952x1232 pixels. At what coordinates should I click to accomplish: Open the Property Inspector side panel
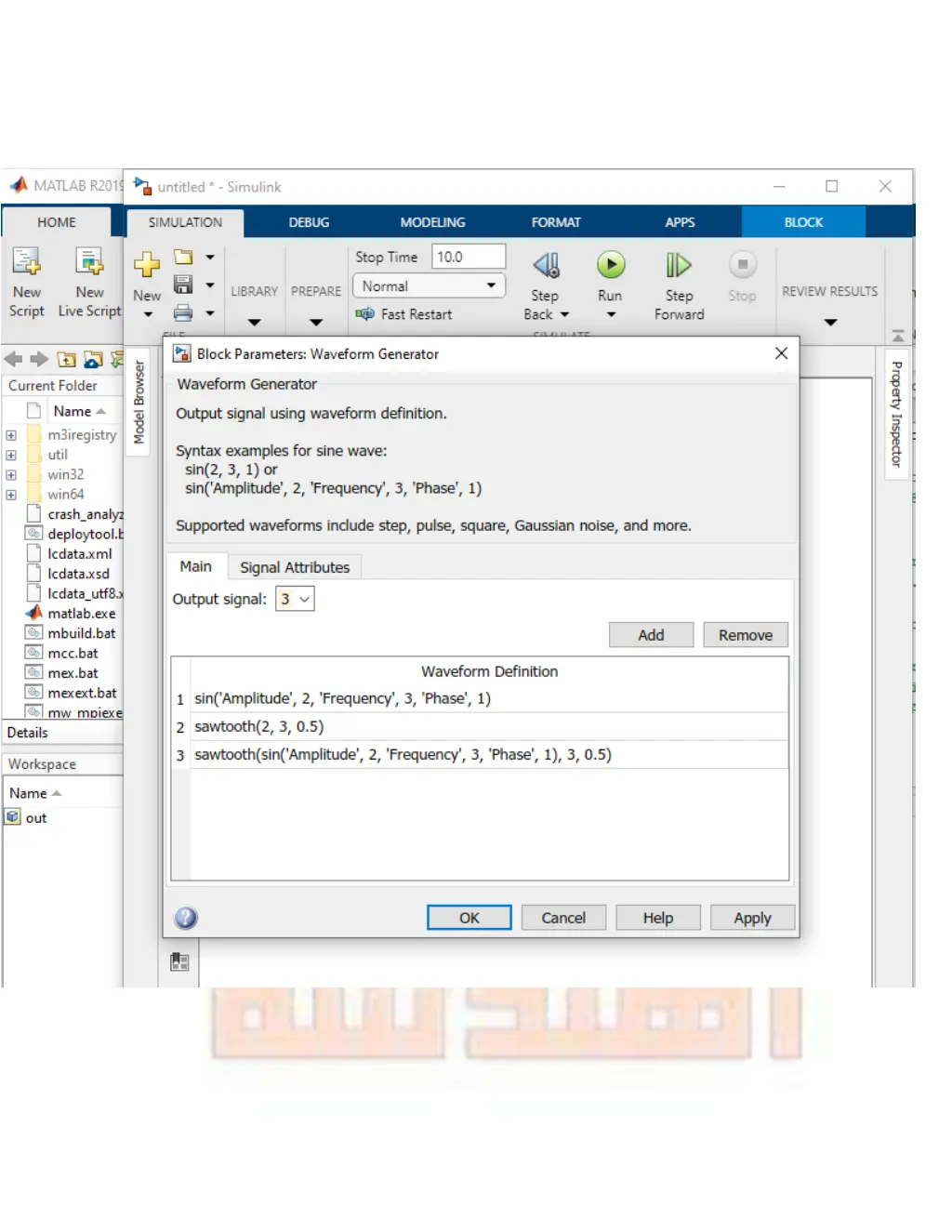click(896, 415)
